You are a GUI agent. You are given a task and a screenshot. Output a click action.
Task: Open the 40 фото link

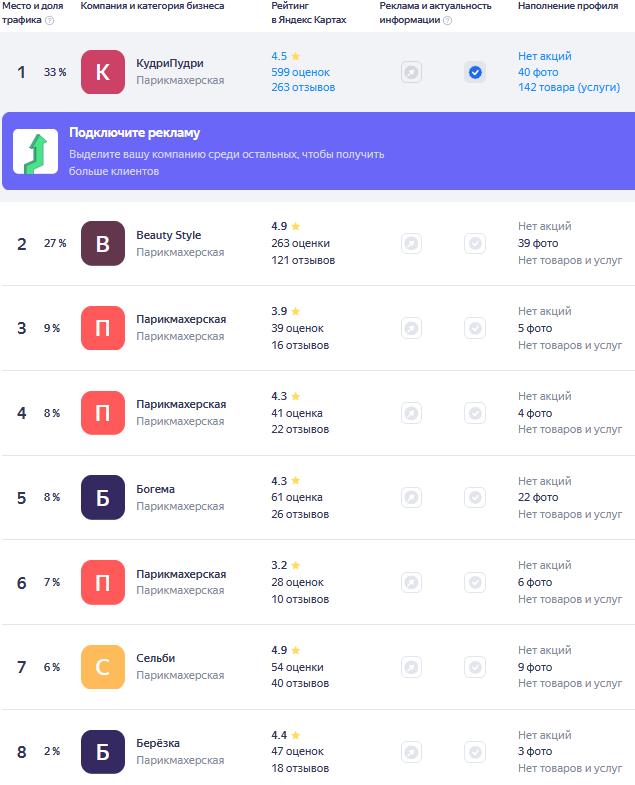538,72
